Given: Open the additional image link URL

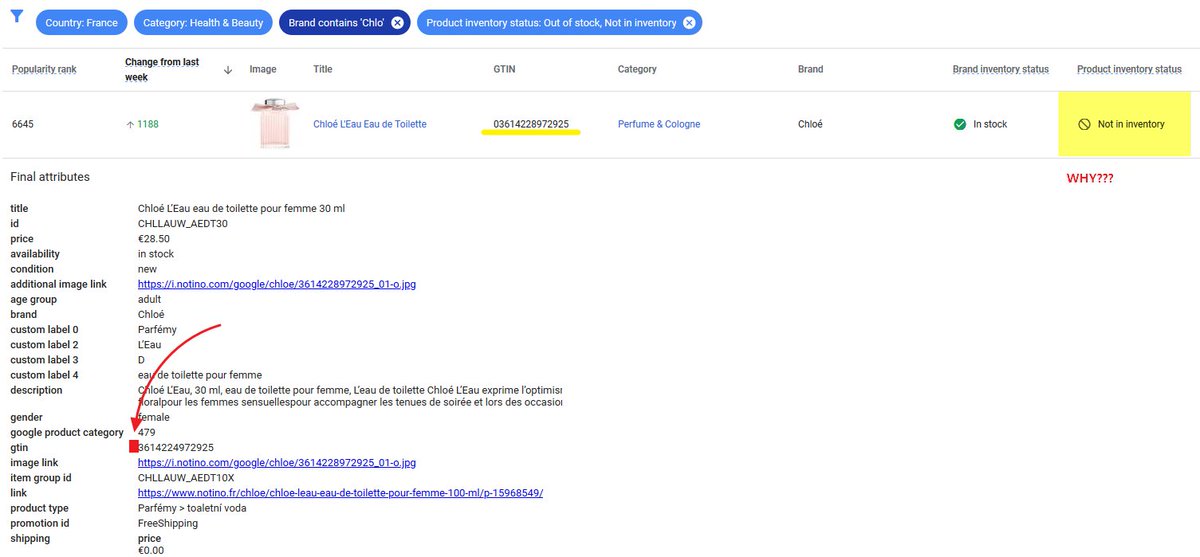Looking at the screenshot, I should coord(277,284).
